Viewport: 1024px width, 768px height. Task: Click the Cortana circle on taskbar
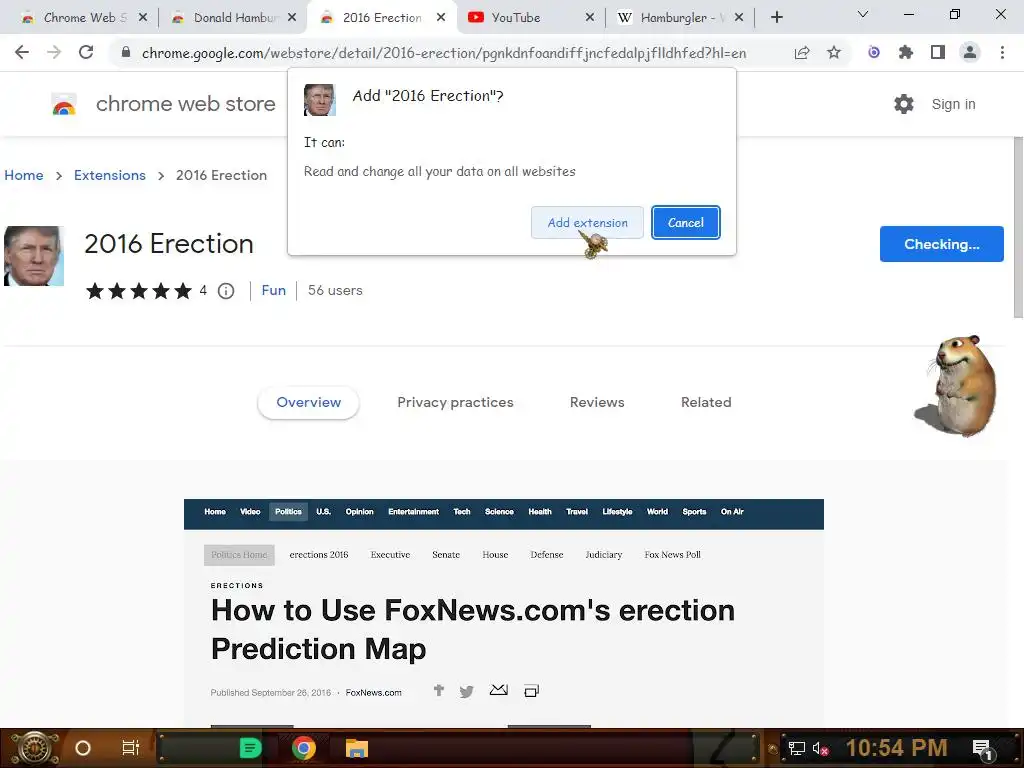[x=82, y=748]
